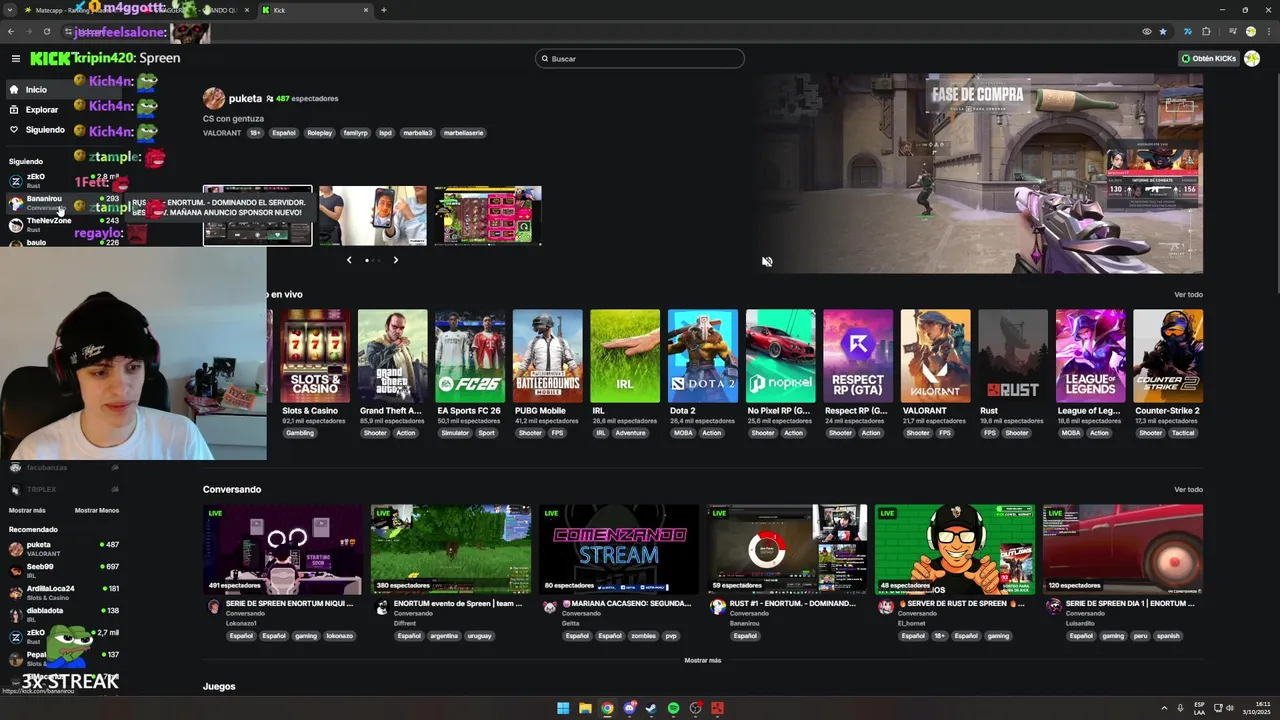Viewport: 1280px width, 720px height.
Task: Open offline channel facubanzas
Action: [64, 467]
